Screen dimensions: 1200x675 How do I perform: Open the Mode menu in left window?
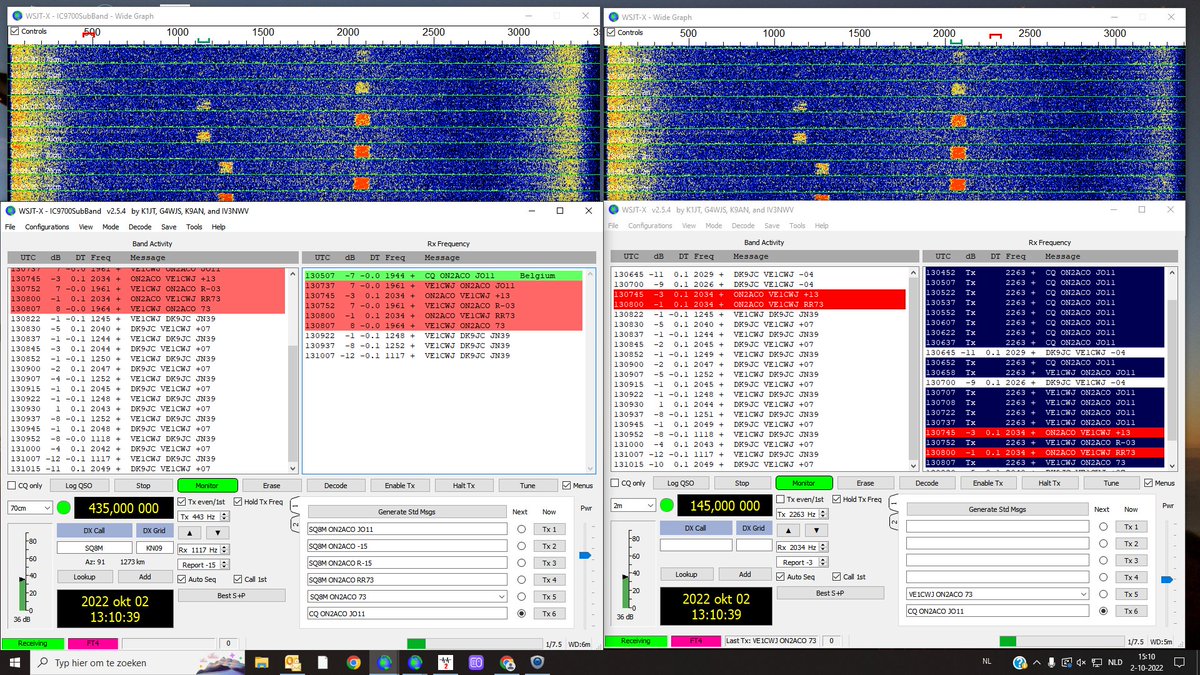point(109,227)
